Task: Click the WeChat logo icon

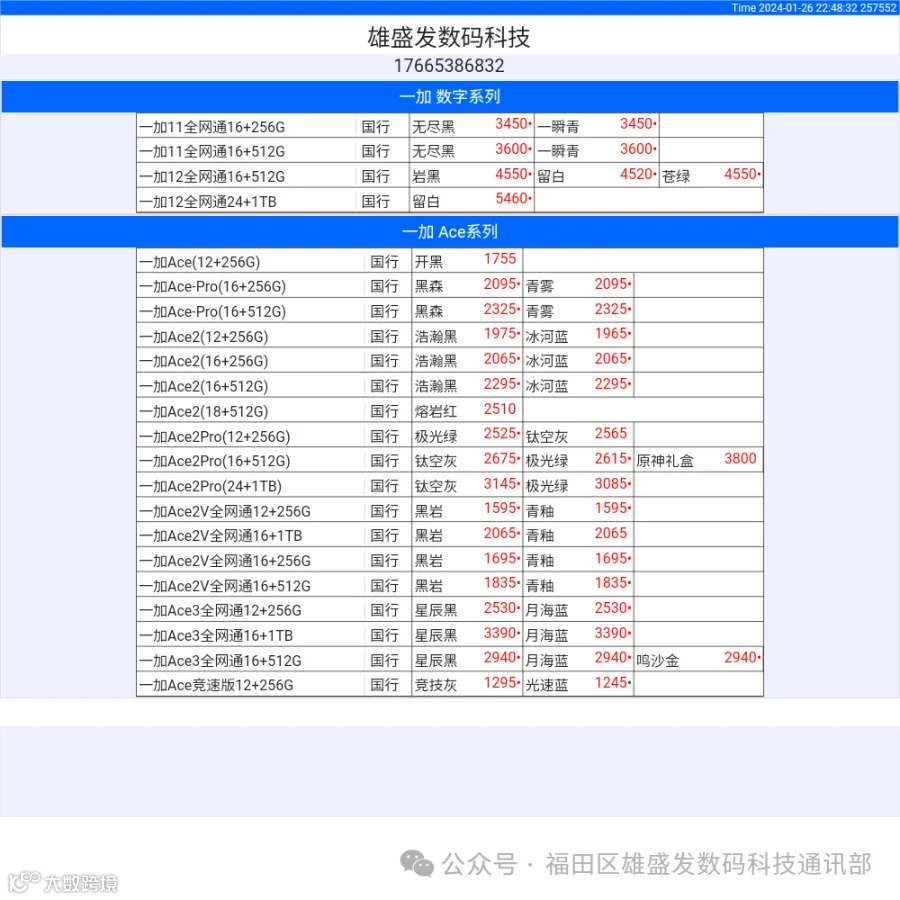Action: 416,863
